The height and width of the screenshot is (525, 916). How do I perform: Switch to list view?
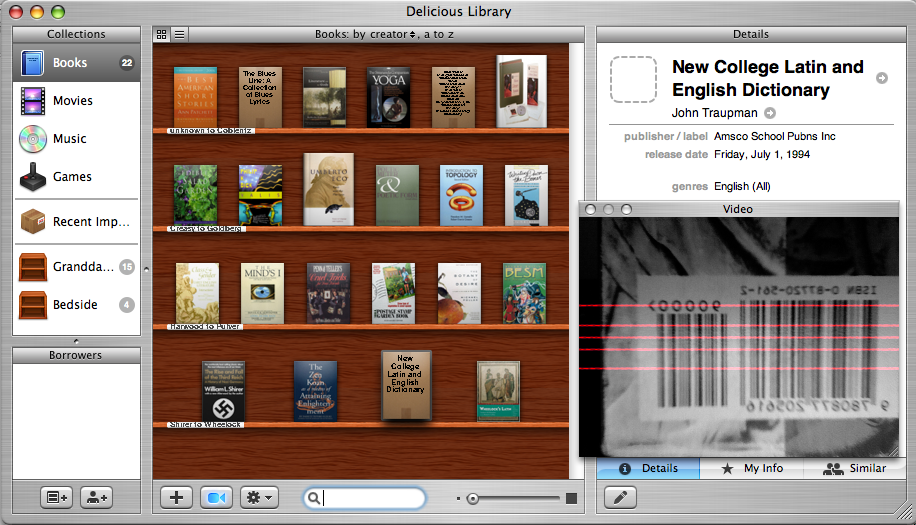point(179,34)
